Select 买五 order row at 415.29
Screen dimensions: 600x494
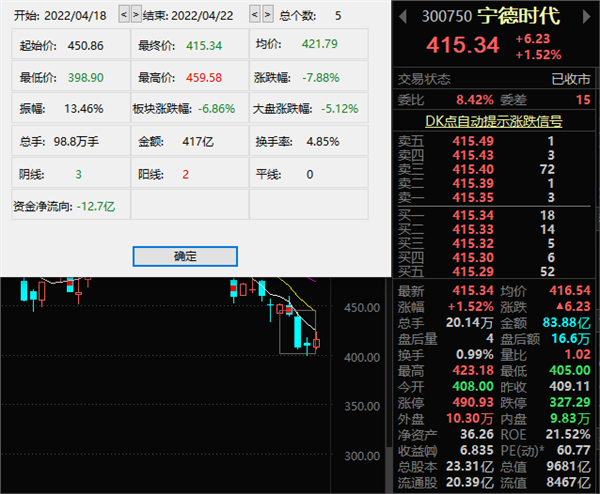click(494, 270)
